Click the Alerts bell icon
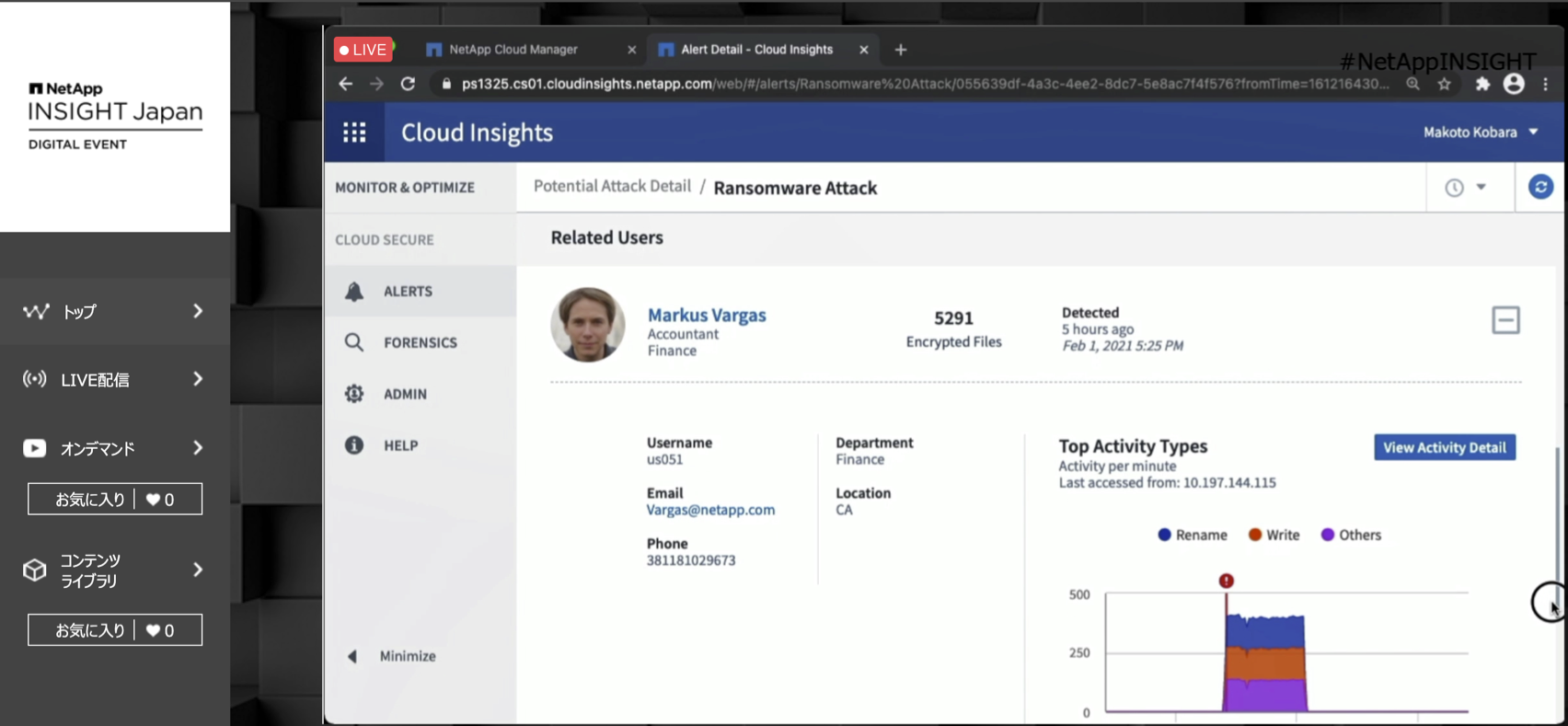The image size is (1568, 726). pos(354,292)
